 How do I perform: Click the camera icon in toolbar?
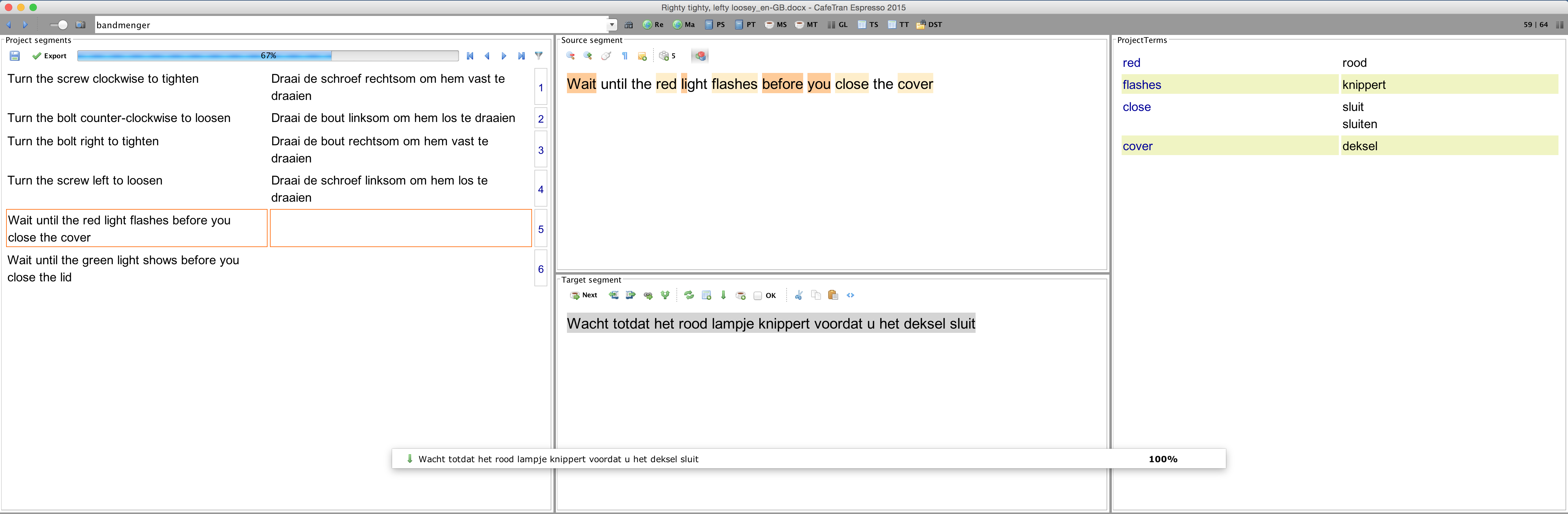80,25
